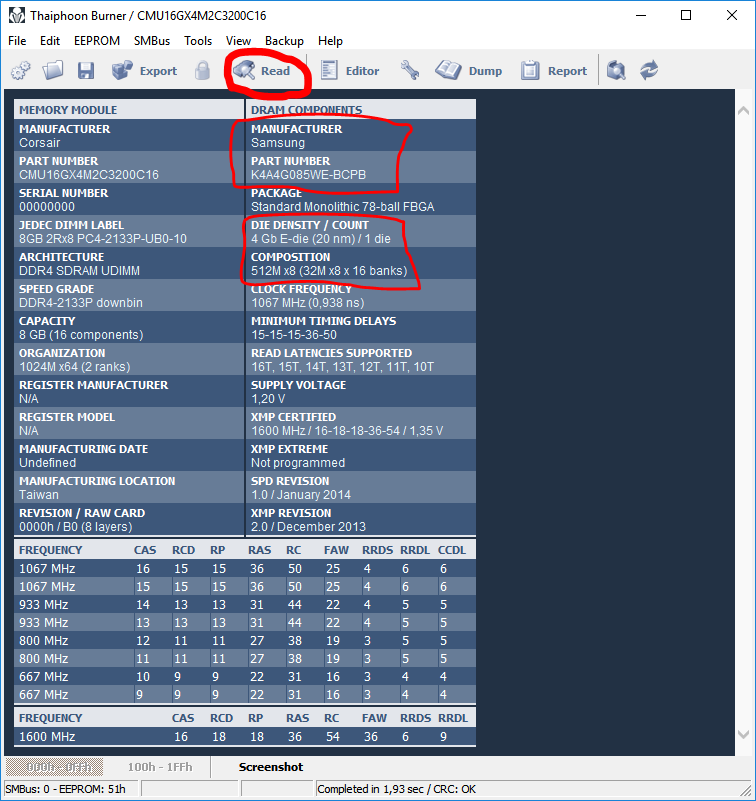Minimize the Thaiphoon Burner window
756x801 pixels.
point(641,15)
